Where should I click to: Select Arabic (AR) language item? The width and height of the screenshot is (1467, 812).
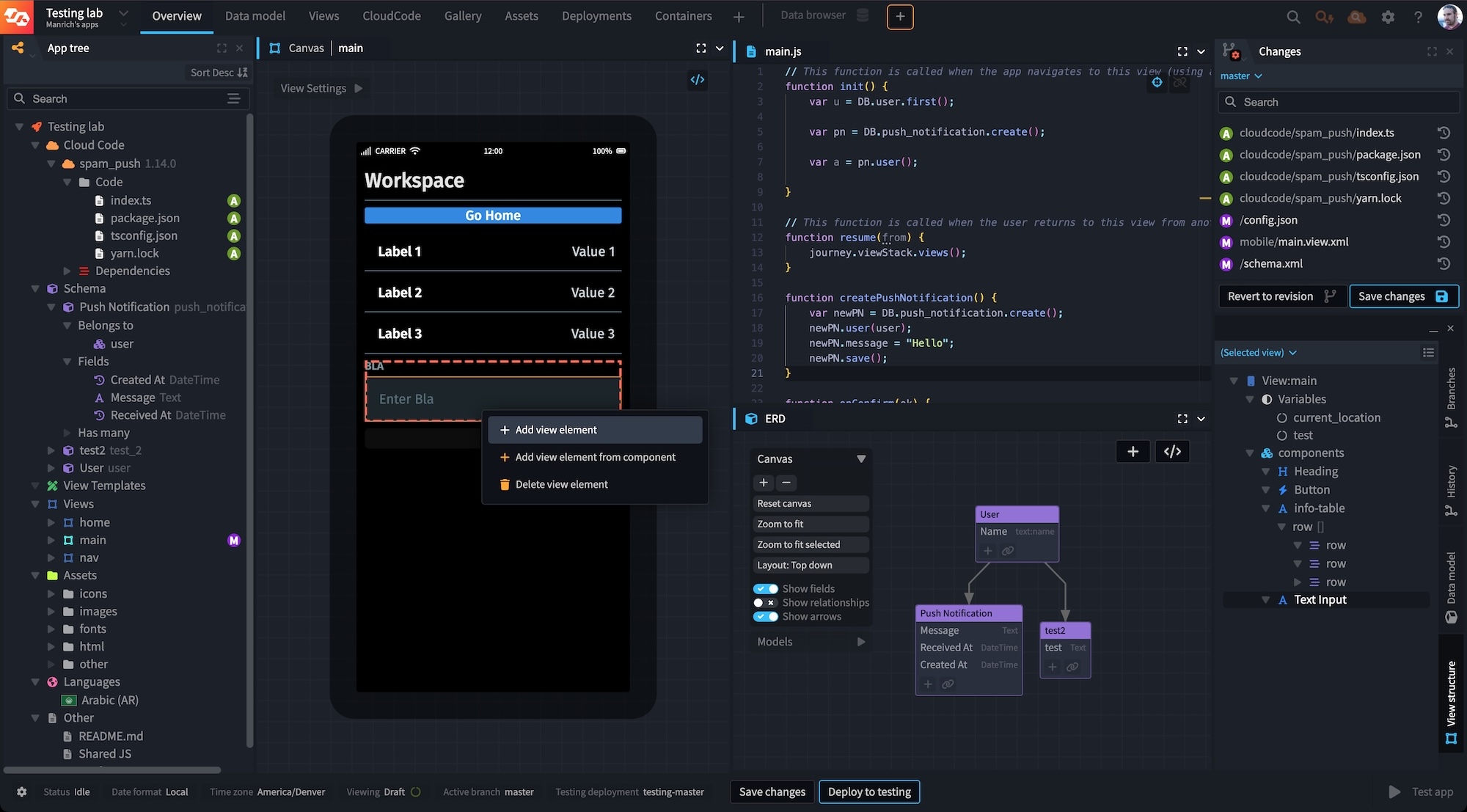110,700
